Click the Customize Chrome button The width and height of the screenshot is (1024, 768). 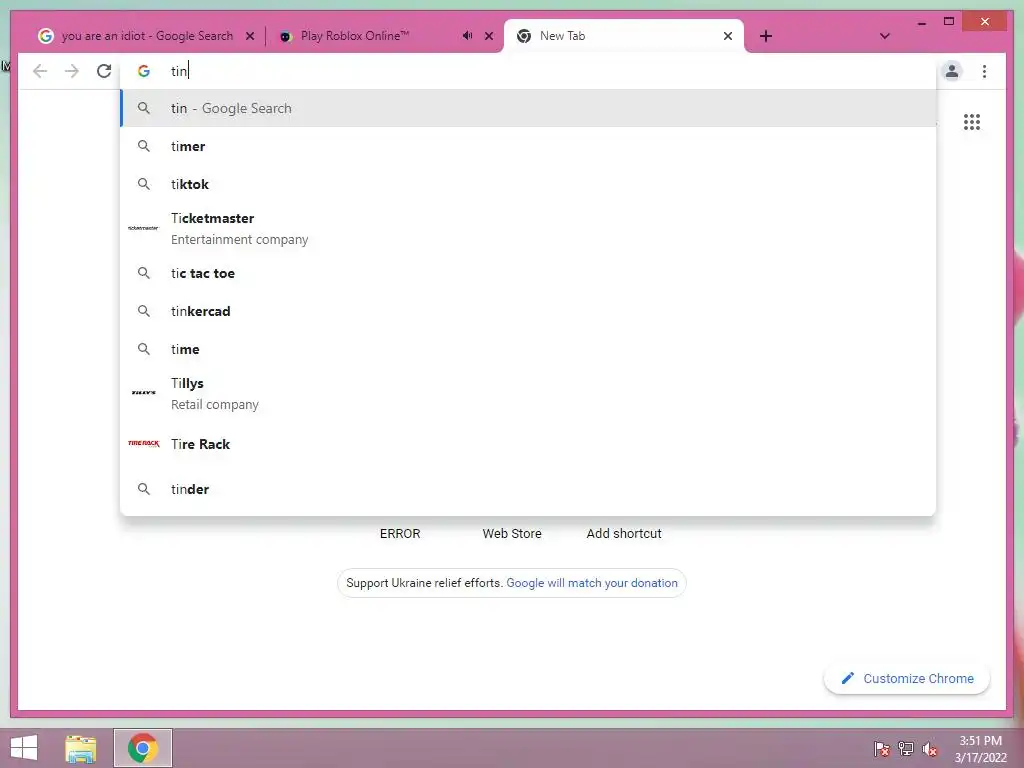click(907, 679)
